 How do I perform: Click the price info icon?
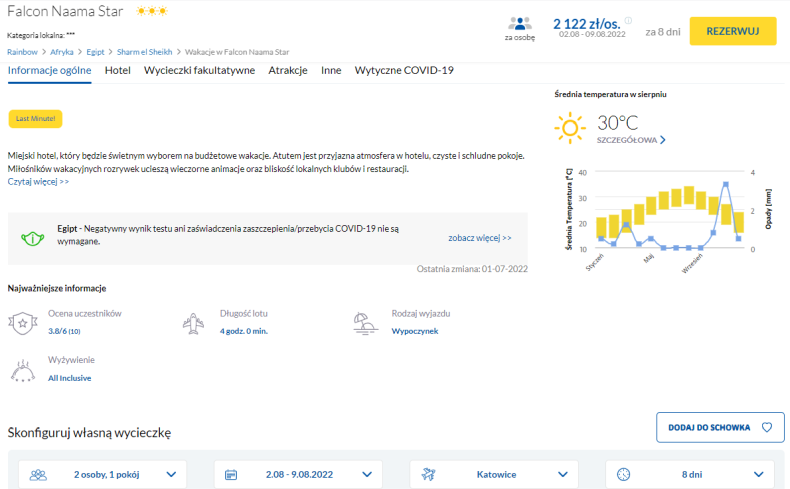[628, 21]
